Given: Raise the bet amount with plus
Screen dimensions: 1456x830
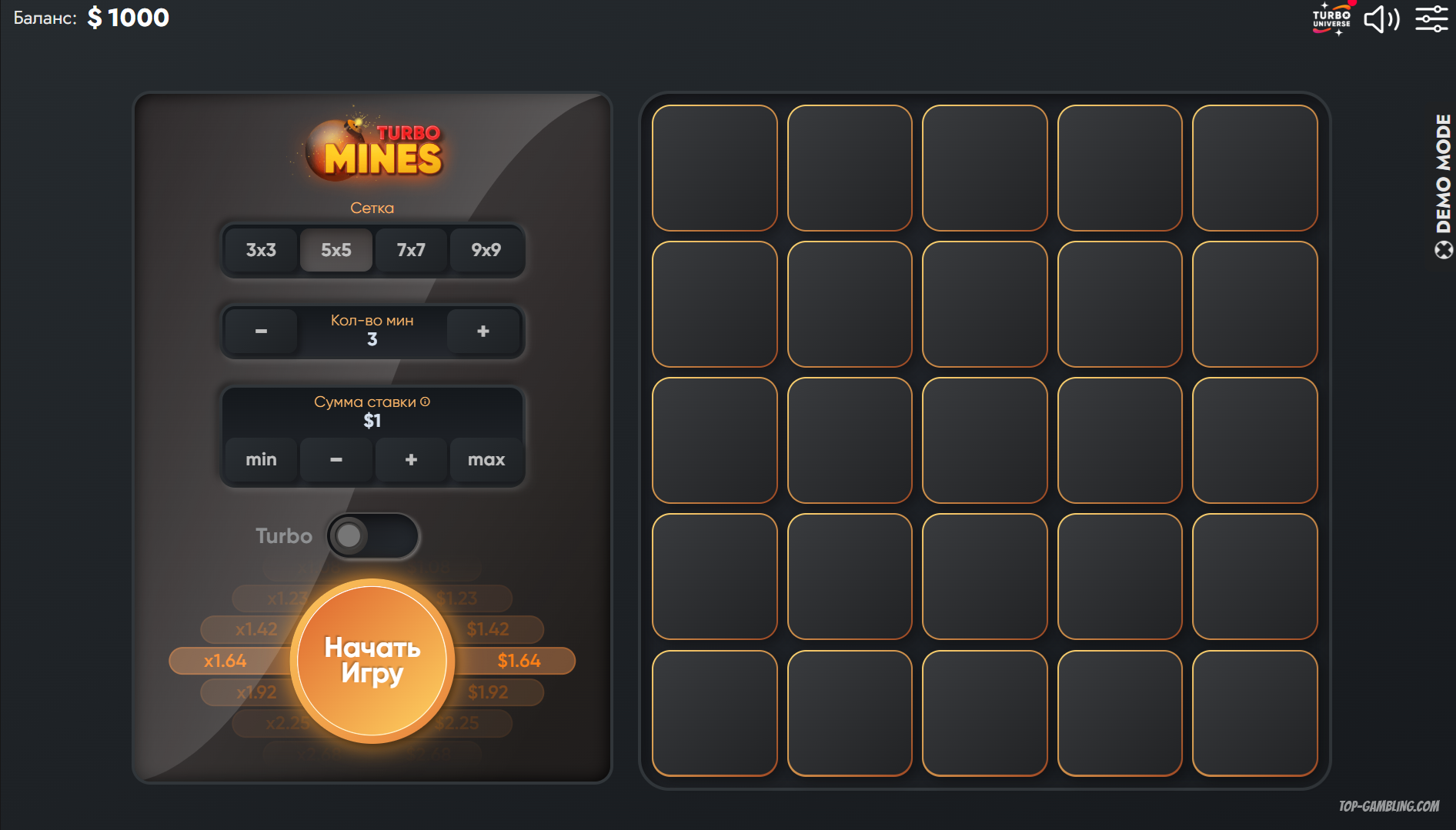Looking at the screenshot, I should (411, 459).
